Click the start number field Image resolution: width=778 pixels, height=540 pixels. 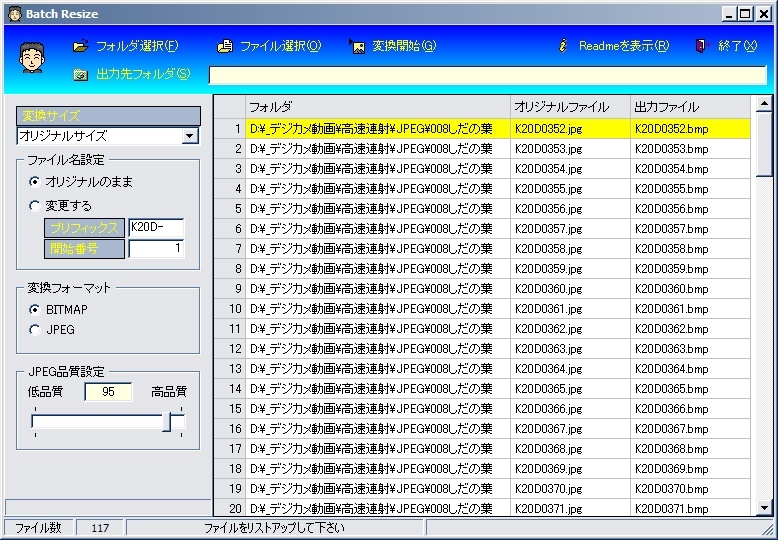click(x=156, y=249)
